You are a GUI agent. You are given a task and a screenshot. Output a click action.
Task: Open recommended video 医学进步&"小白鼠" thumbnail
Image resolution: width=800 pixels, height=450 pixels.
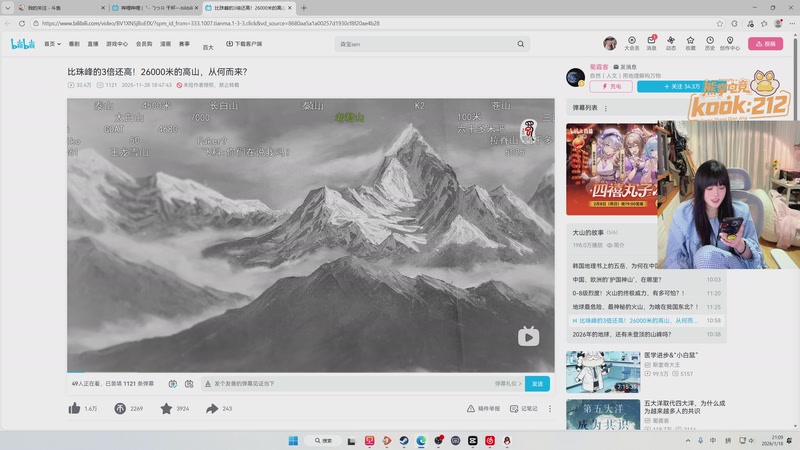[x=603, y=371]
